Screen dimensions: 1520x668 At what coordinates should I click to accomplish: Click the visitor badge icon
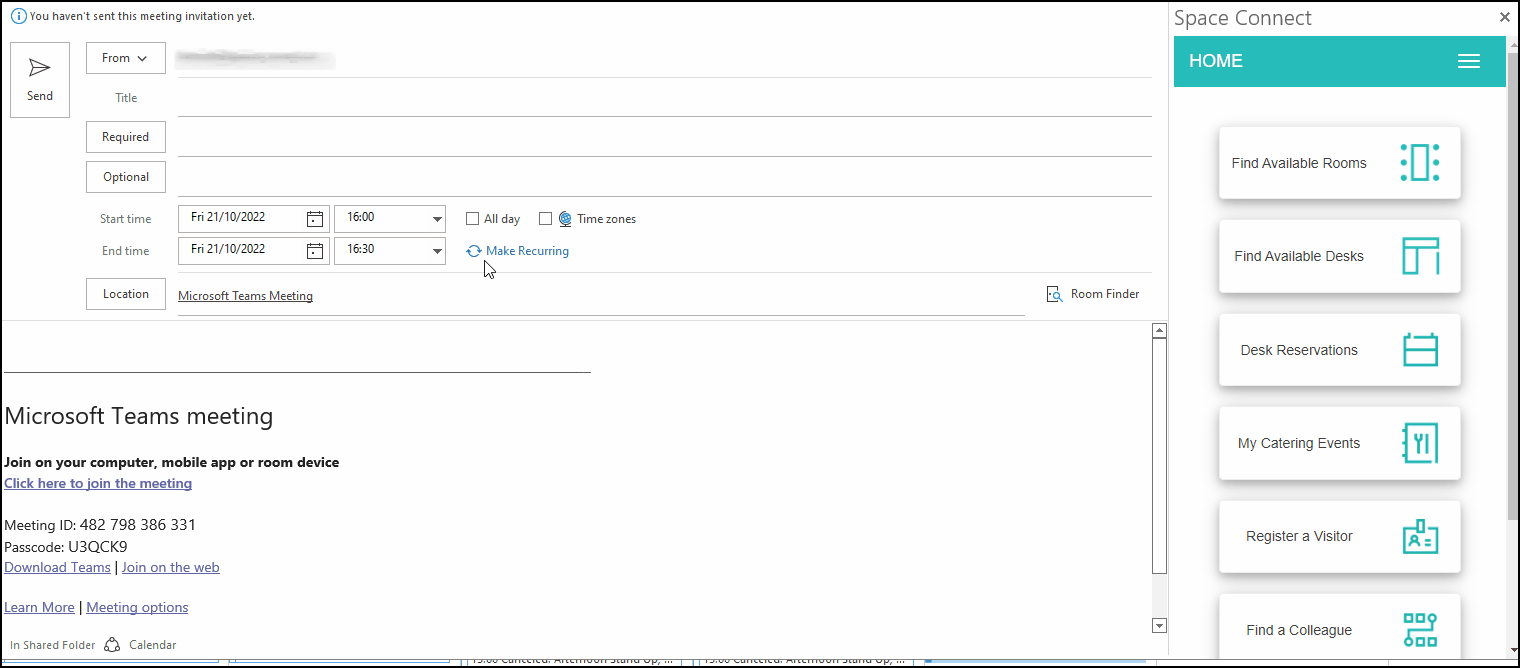tap(1420, 537)
